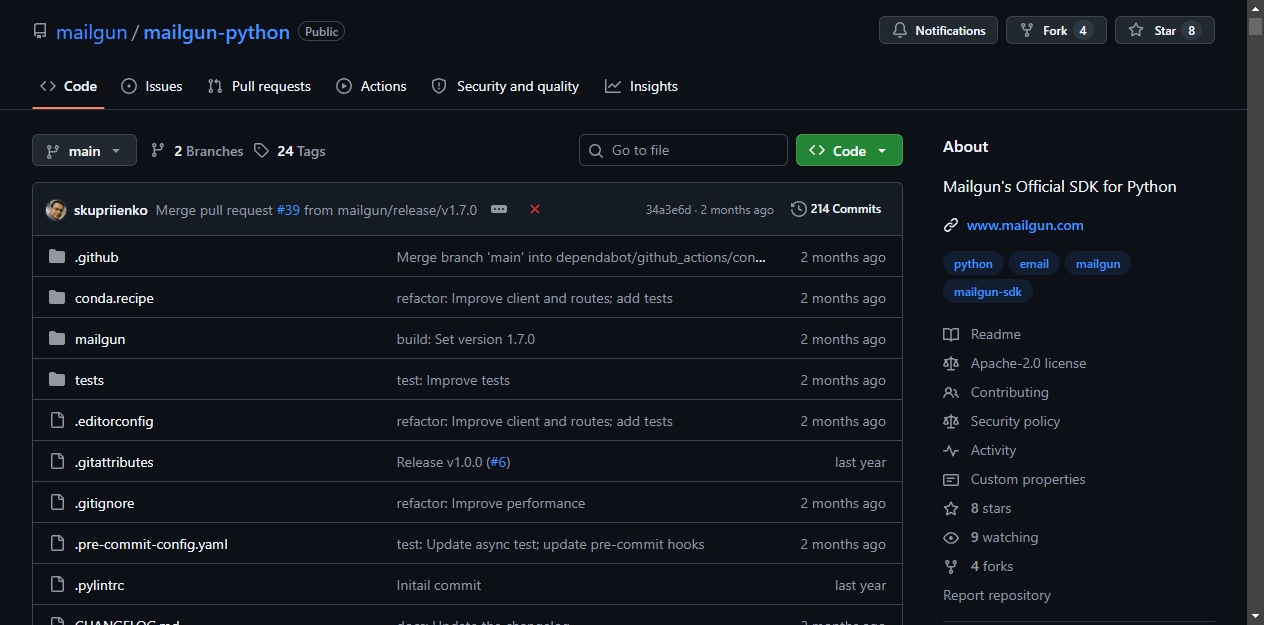Click the scrollbar down arrow
The image size is (1264, 625).
click(x=1255, y=616)
